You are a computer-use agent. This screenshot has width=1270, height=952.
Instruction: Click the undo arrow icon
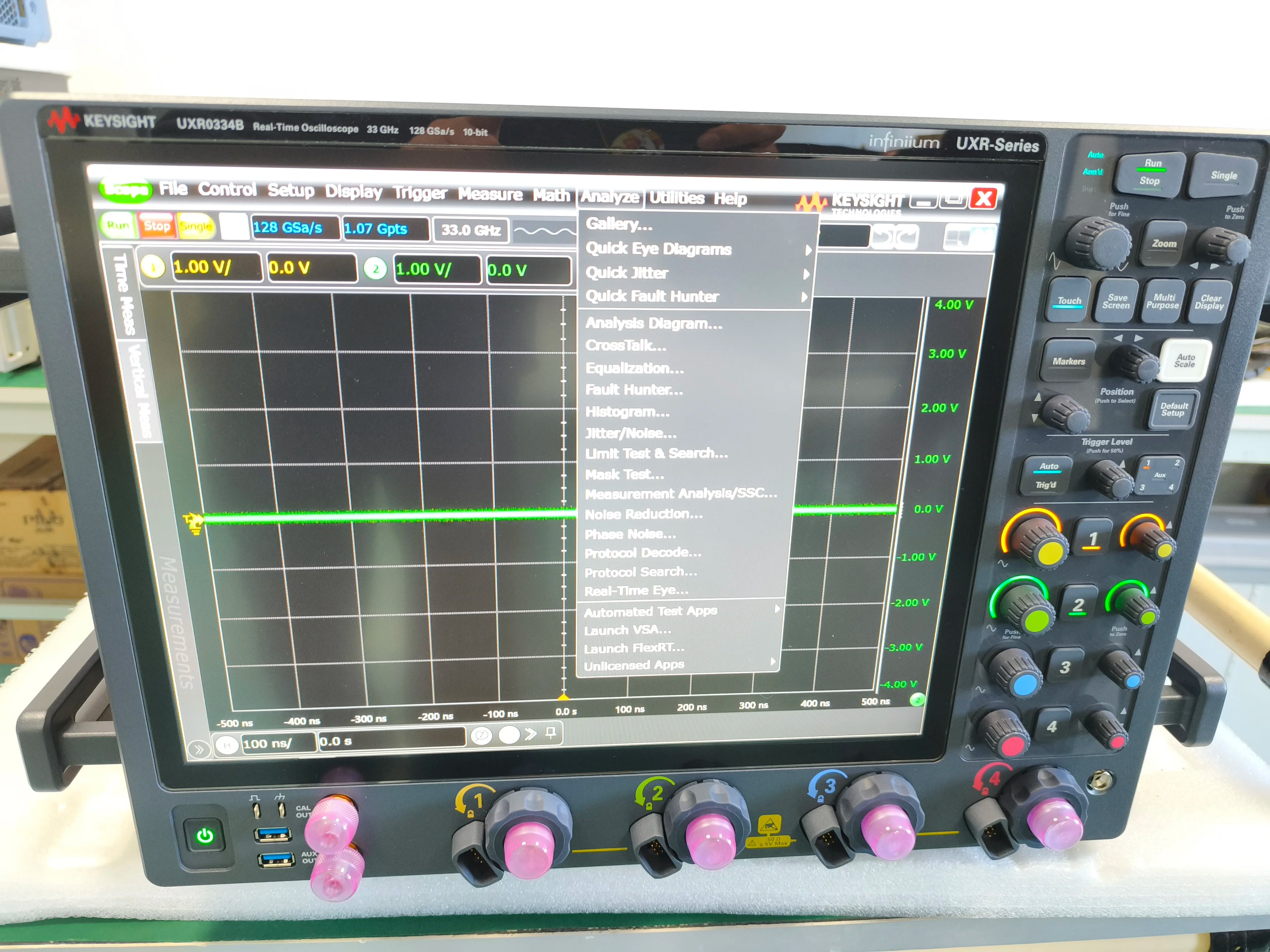pos(883,236)
